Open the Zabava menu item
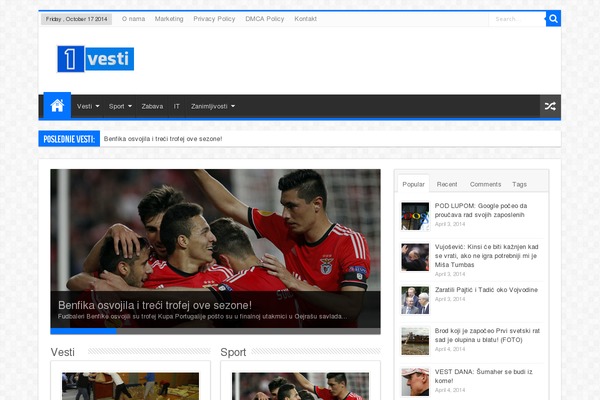This screenshot has height=400, width=600. (x=152, y=106)
